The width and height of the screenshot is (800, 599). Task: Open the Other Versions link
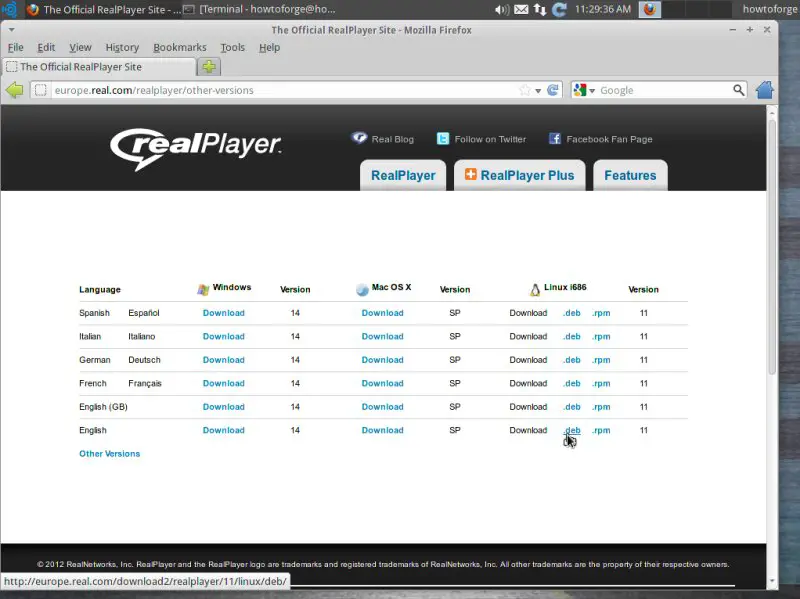tap(109, 454)
